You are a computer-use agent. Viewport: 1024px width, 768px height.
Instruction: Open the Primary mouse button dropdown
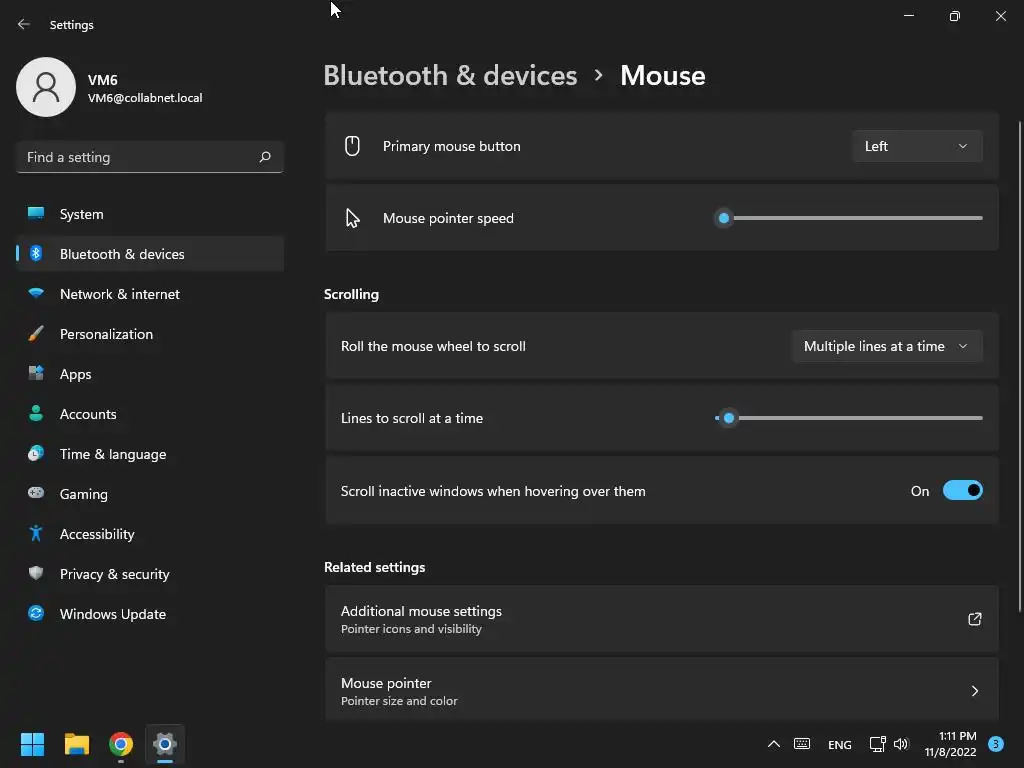(x=917, y=146)
